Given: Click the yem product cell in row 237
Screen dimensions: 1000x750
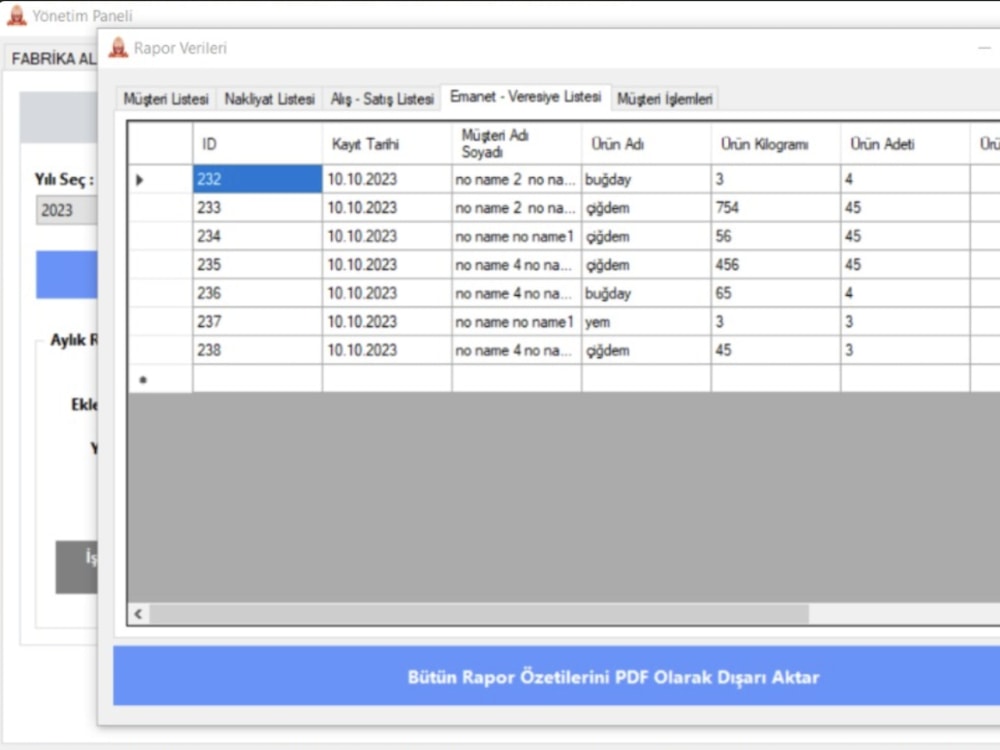Looking at the screenshot, I should tap(646, 322).
